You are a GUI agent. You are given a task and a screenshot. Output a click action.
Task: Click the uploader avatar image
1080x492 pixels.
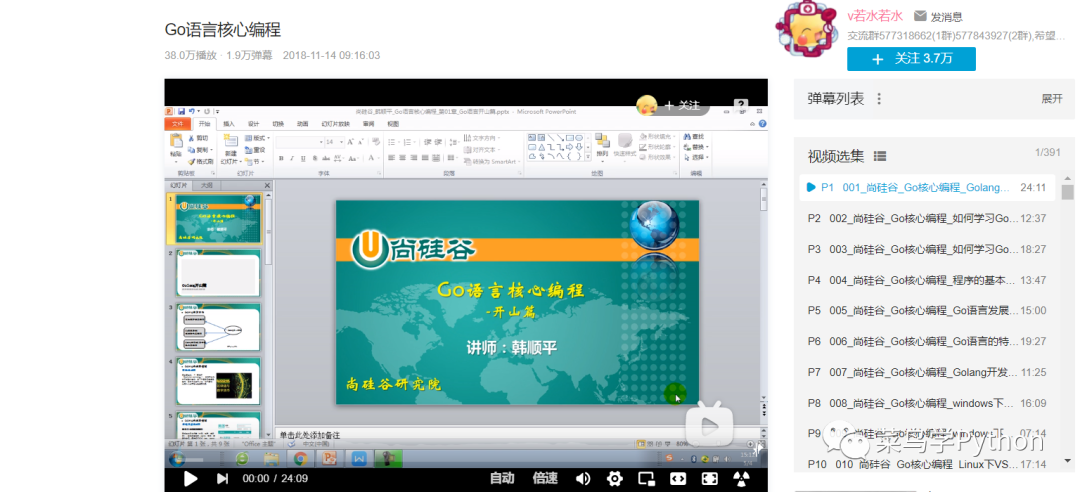[x=807, y=30]
